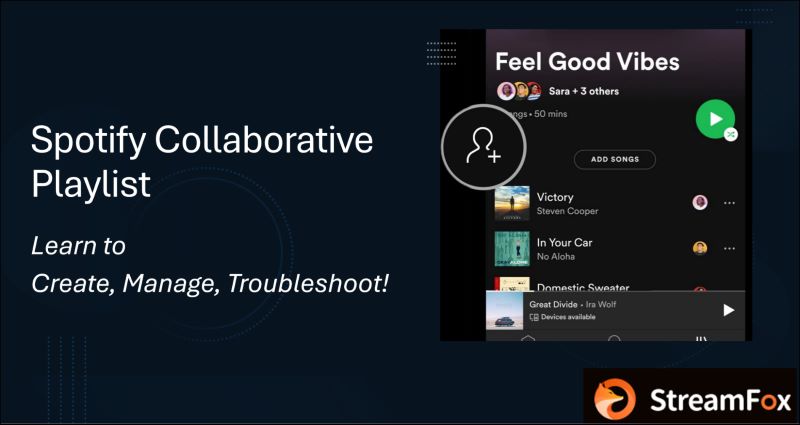Select the In Your Car album artwork
800x425 pixels.
(x=512, y=248)
